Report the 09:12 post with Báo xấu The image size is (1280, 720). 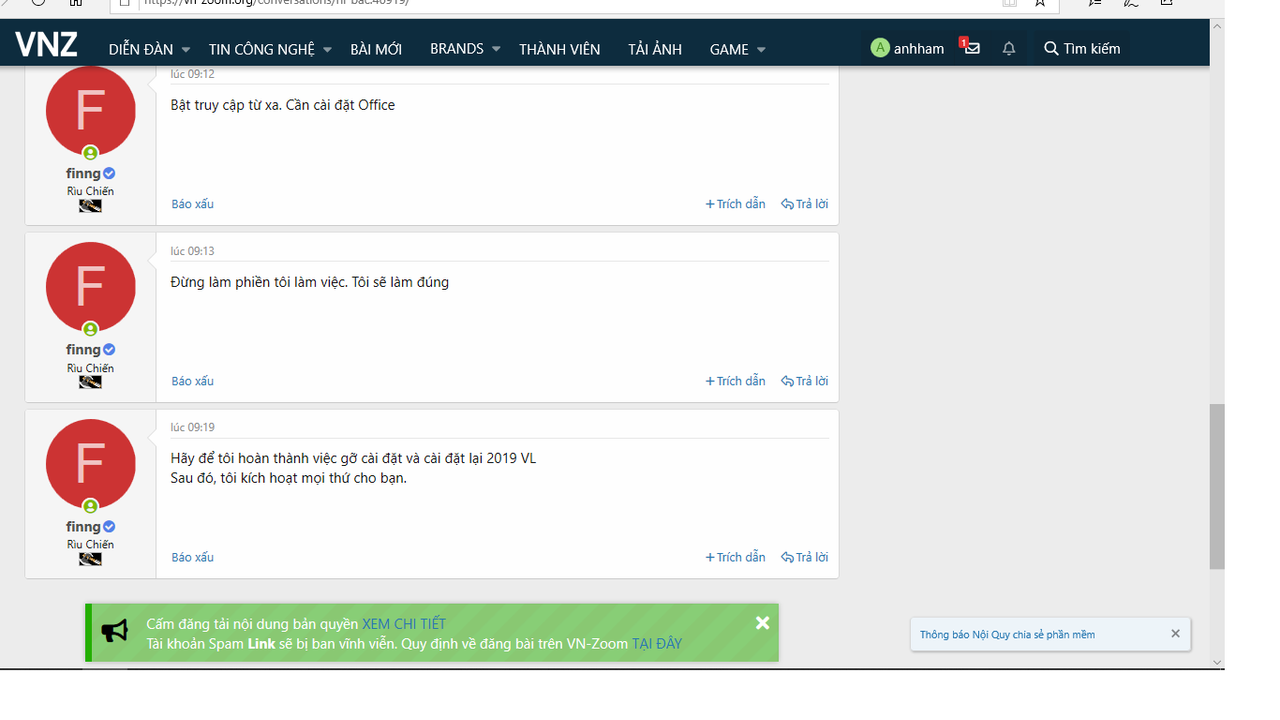(x=192, y=204)
